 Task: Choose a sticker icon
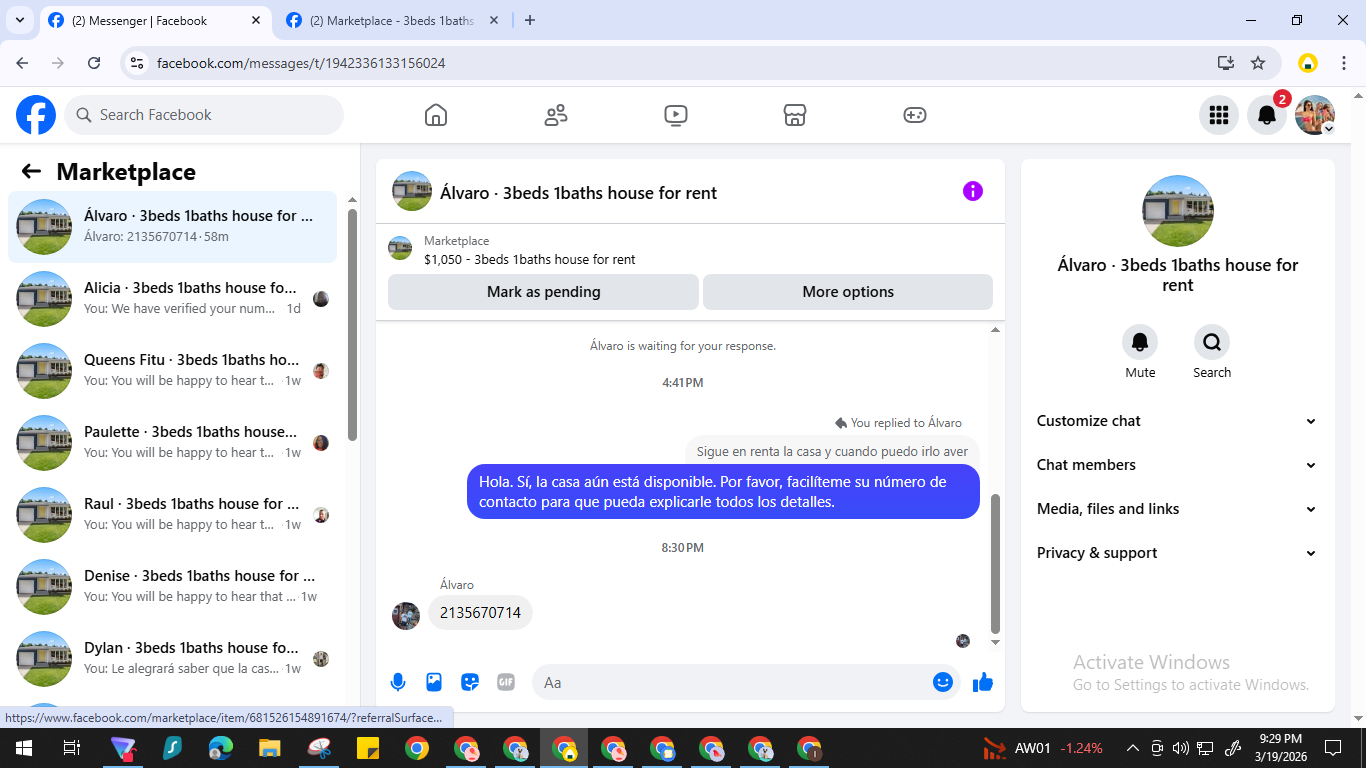tap(470, 682)
